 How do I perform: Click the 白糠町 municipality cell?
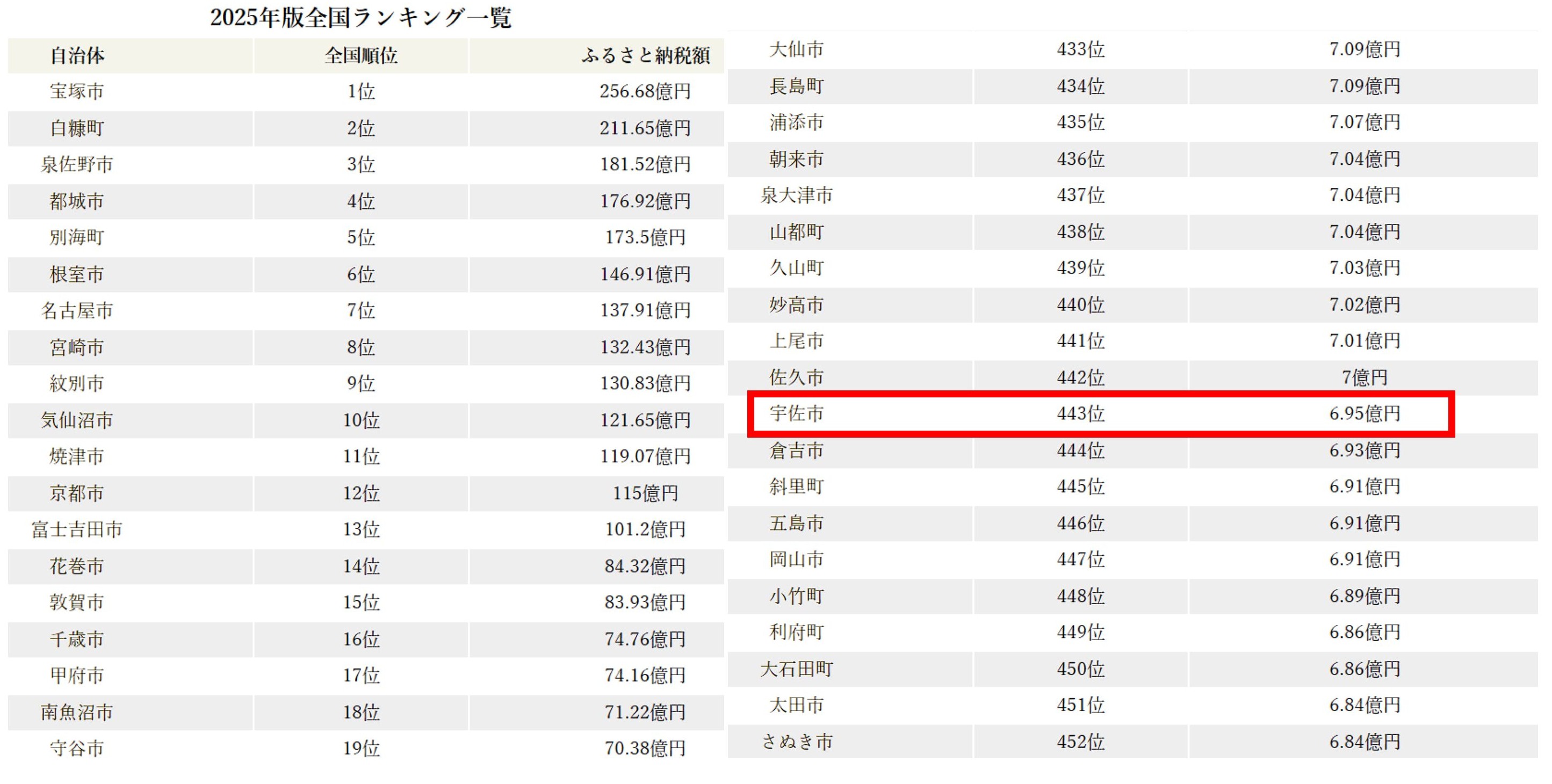point(77,128)
